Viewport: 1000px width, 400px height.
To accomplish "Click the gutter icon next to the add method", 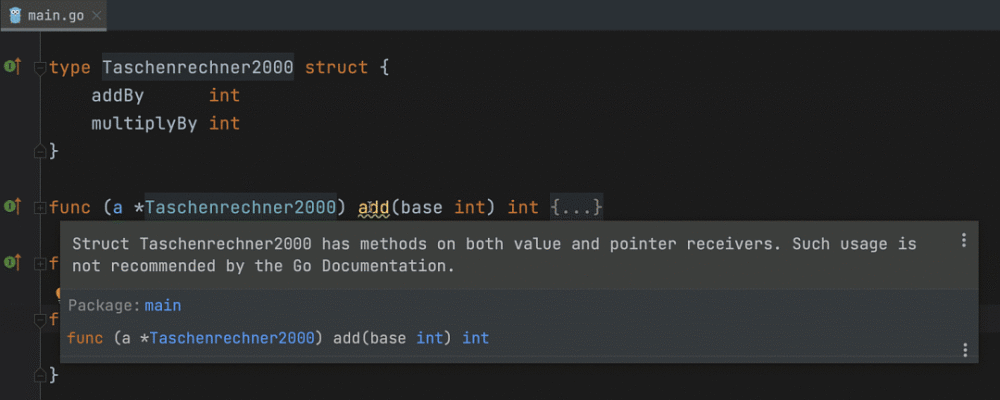I will point(12,206).
